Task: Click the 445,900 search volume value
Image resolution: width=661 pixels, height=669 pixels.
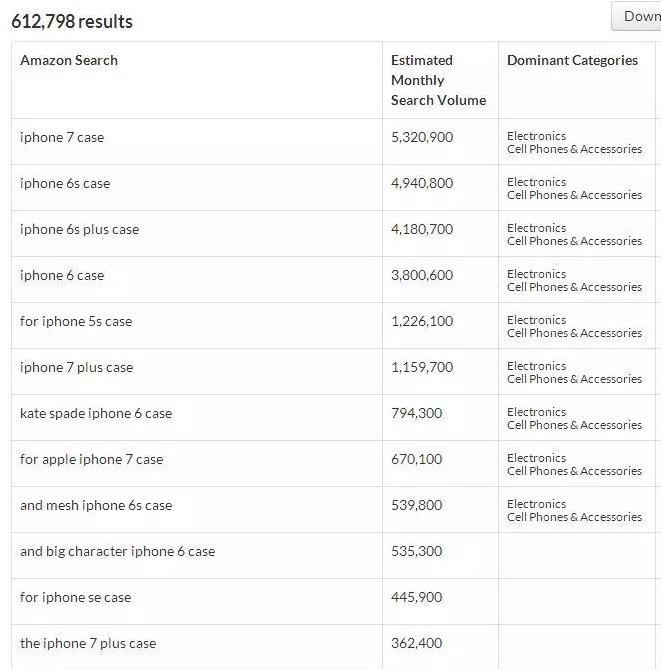Action: [x=416, y=598]
